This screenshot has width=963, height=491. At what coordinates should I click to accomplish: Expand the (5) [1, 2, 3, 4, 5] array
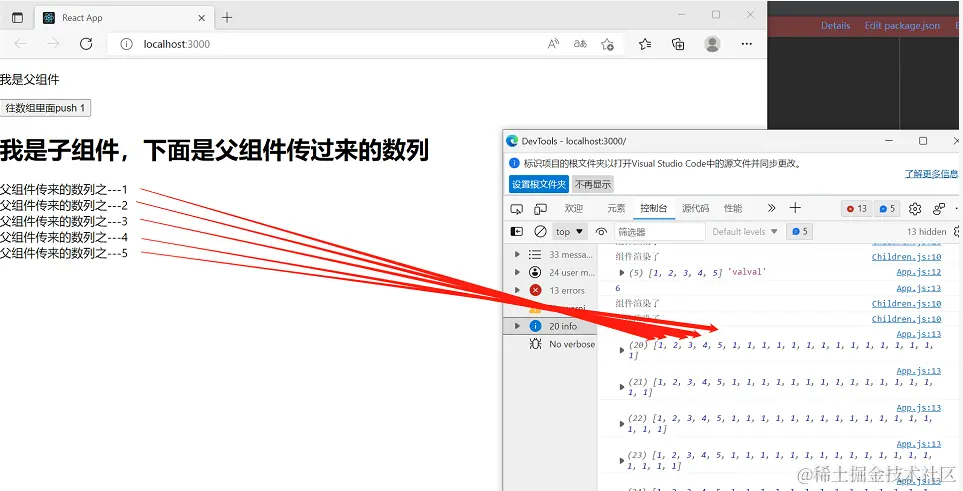[622, 272]
